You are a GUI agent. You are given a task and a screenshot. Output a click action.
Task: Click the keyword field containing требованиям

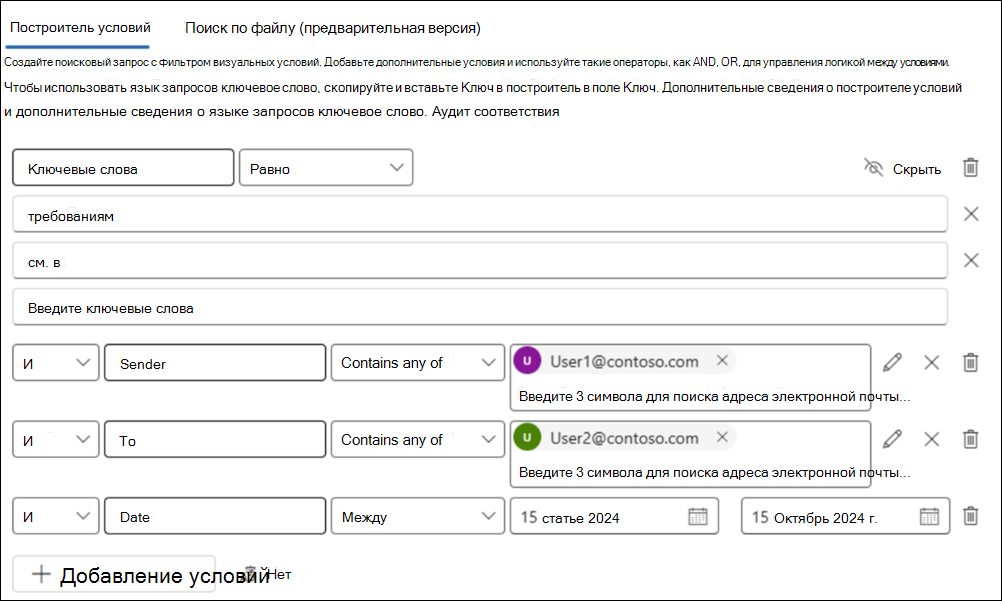point(480,215)
